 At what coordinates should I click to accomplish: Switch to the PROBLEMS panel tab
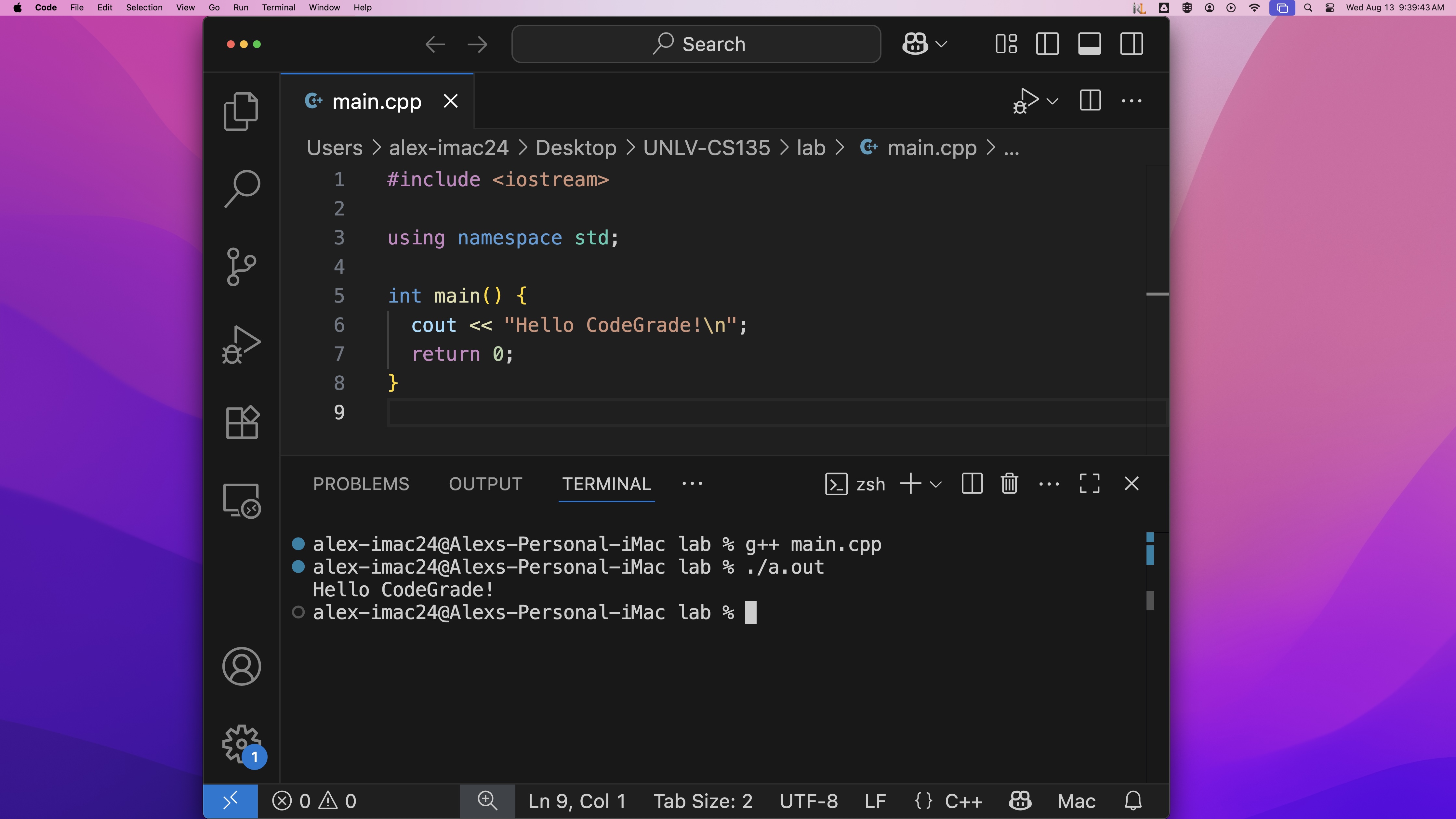click(361, 484)
